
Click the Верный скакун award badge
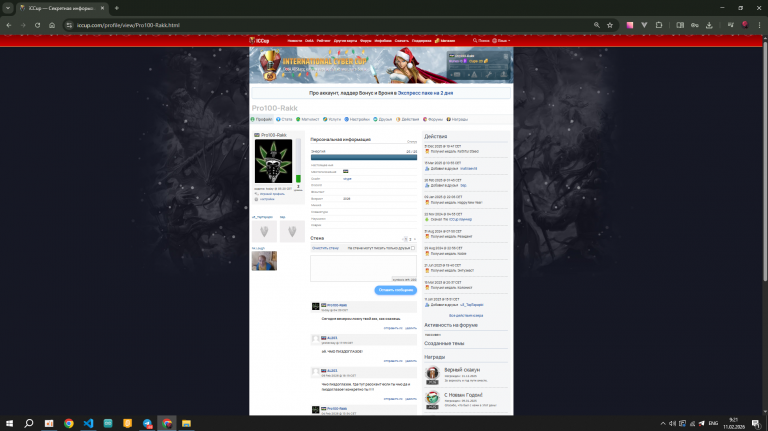(432, 375)
